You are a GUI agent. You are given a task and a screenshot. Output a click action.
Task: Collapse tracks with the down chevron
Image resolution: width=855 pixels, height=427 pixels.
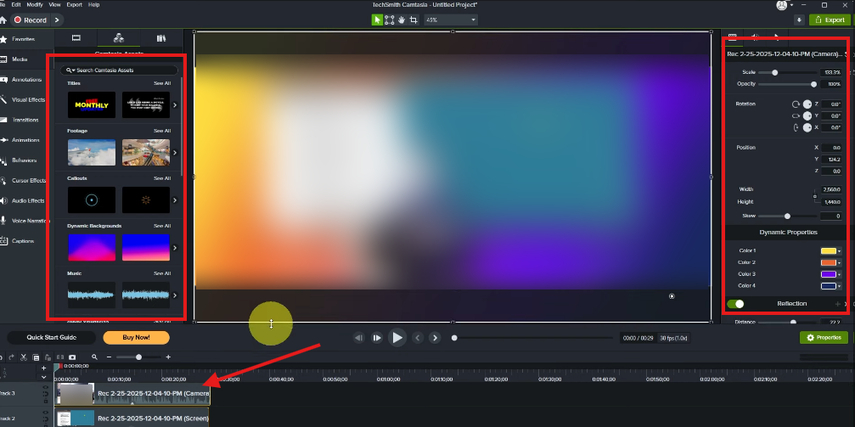point(44,377)
